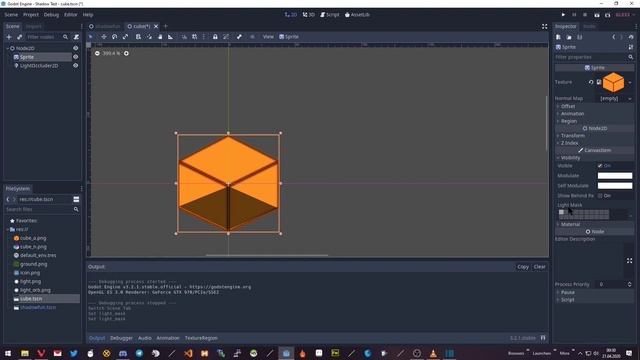This screenshot has width=640, height=360.
Task: Open the TextureRegion bottom panel
Action: (201, 338)
